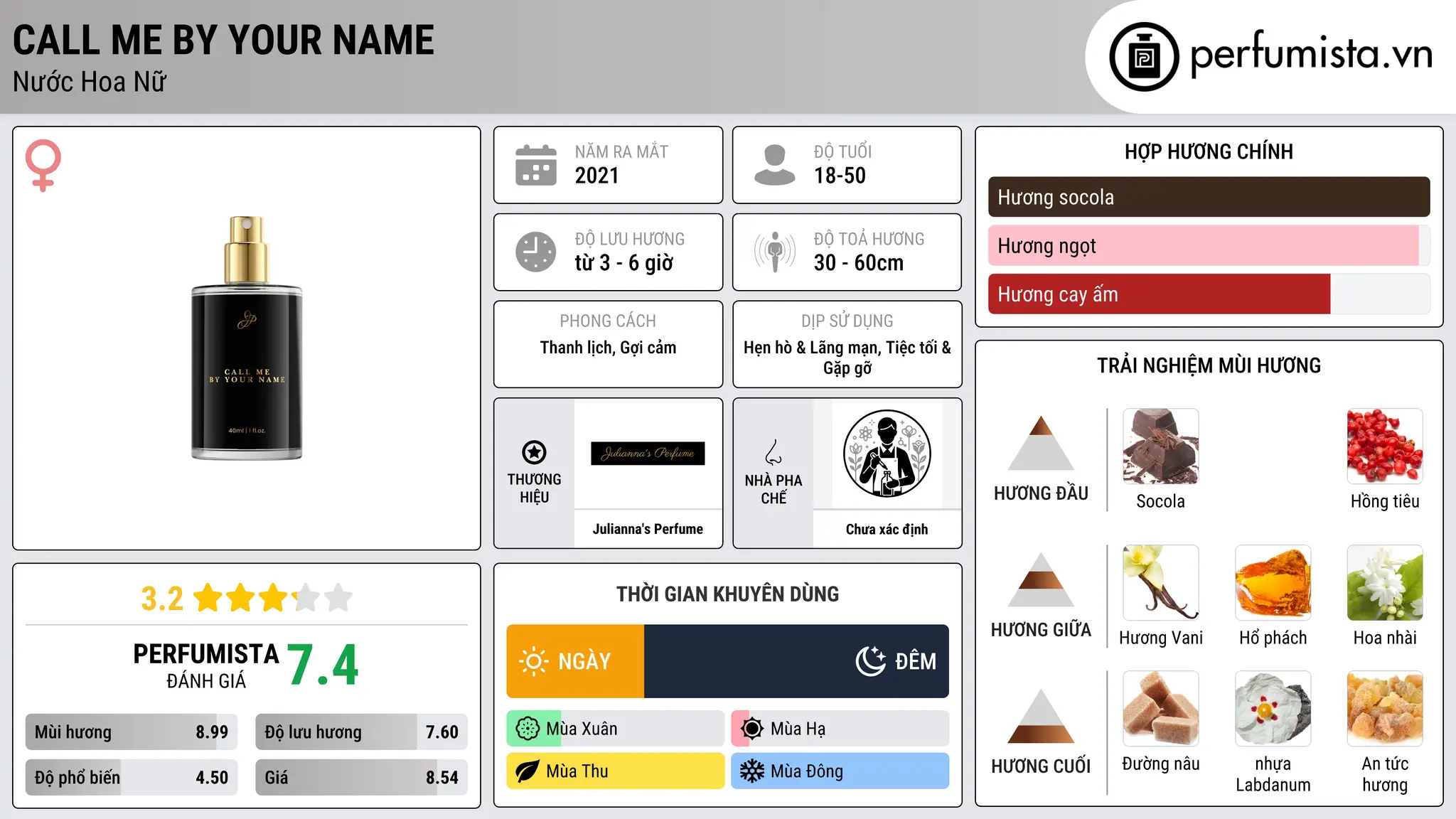This screenshot has height=819, width=1456.
Task: Click the green 7.4 Perfumista score
Action: click(323, 665)
